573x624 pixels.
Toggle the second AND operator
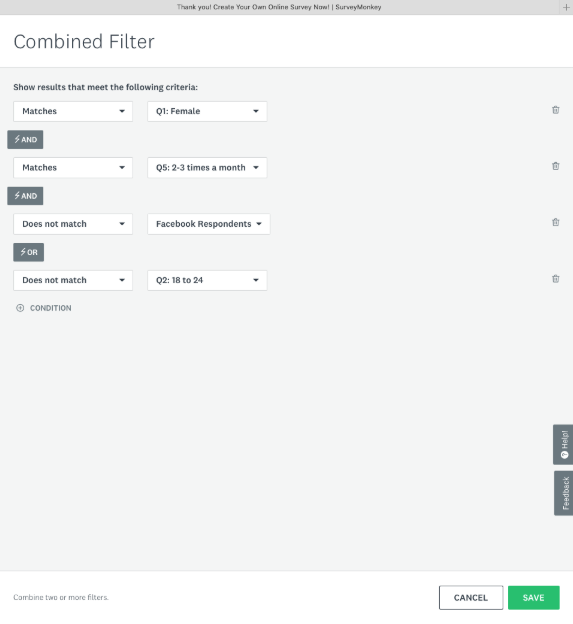[x=25, y=196]
